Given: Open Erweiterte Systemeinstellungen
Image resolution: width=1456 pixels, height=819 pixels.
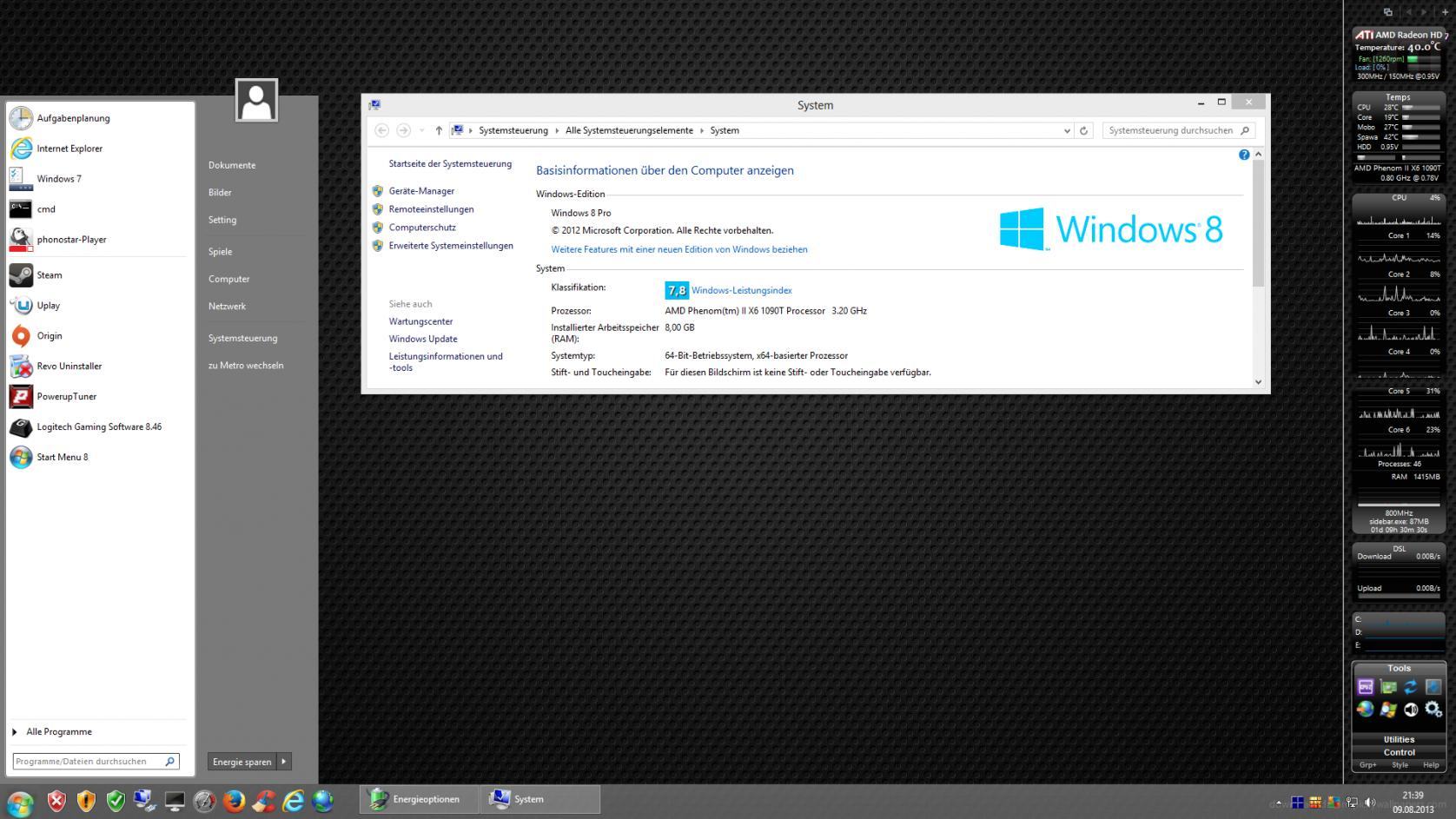Looking at the screenshot, I should click(x=451, y=246).
